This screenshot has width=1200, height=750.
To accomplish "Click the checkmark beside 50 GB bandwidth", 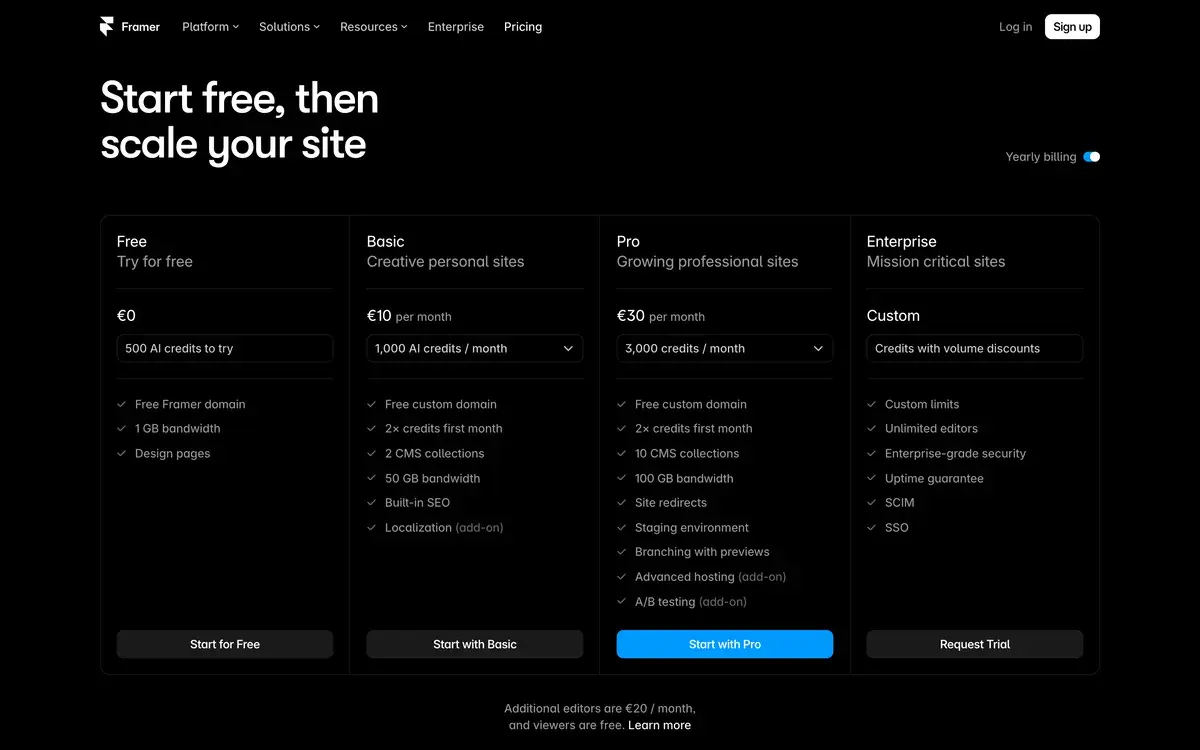I will click(372, 478).
